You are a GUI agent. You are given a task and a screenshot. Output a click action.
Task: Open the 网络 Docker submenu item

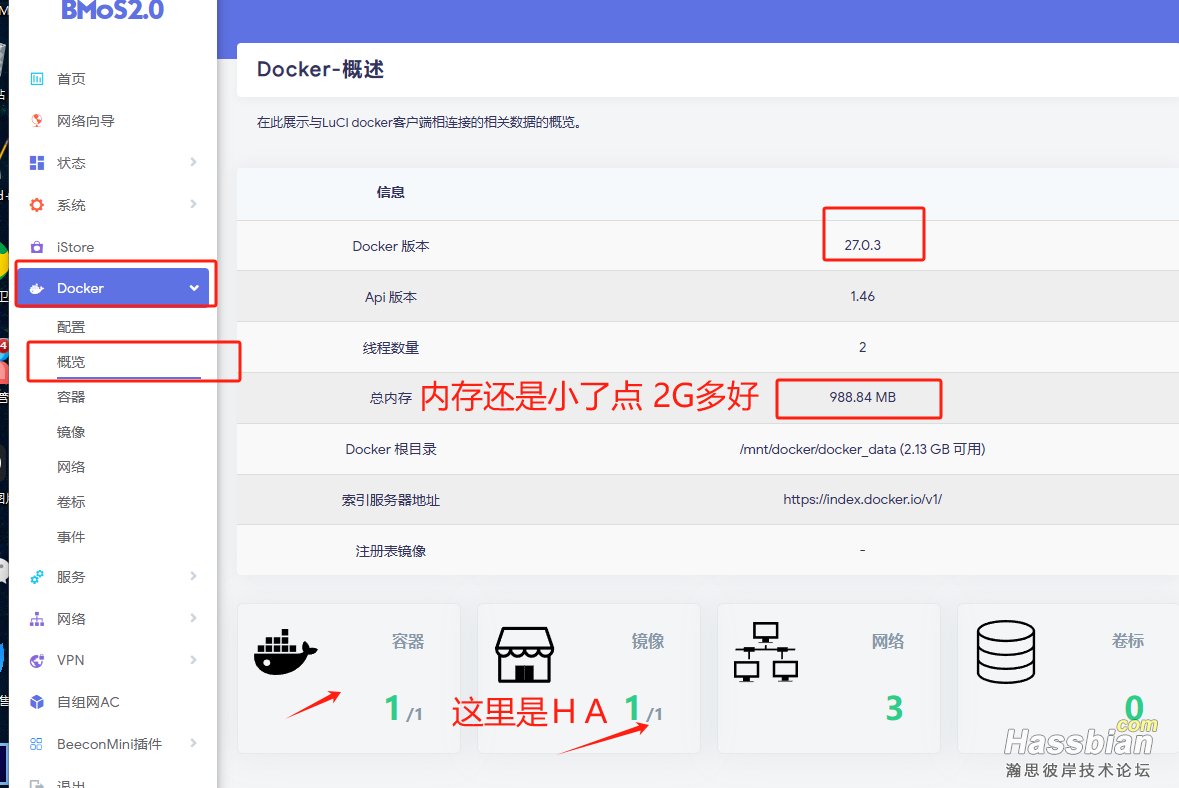tap(71, 467)
